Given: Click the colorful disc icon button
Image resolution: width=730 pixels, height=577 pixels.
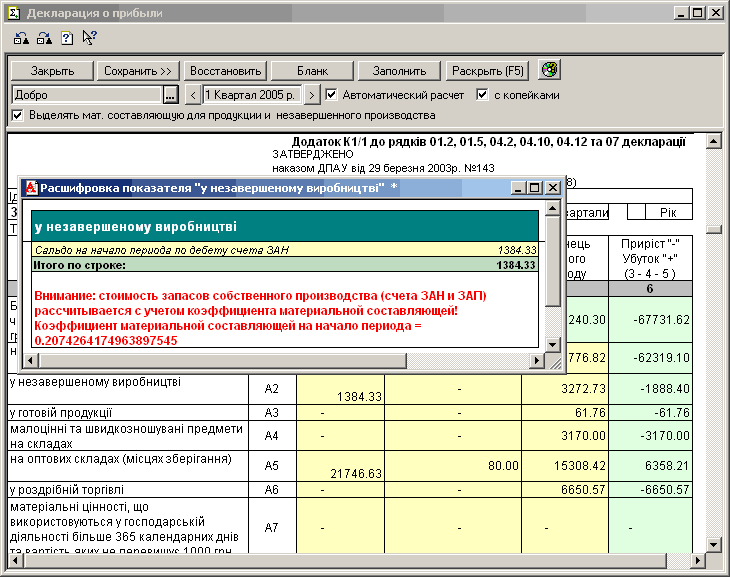Looking at the screenshot, I should [x=549, y=70].
